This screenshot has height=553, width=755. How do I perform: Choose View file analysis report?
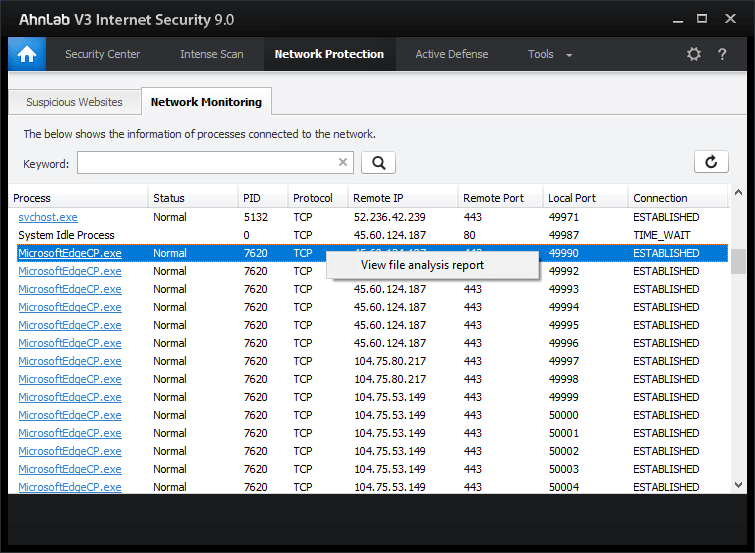coord(422,265)
